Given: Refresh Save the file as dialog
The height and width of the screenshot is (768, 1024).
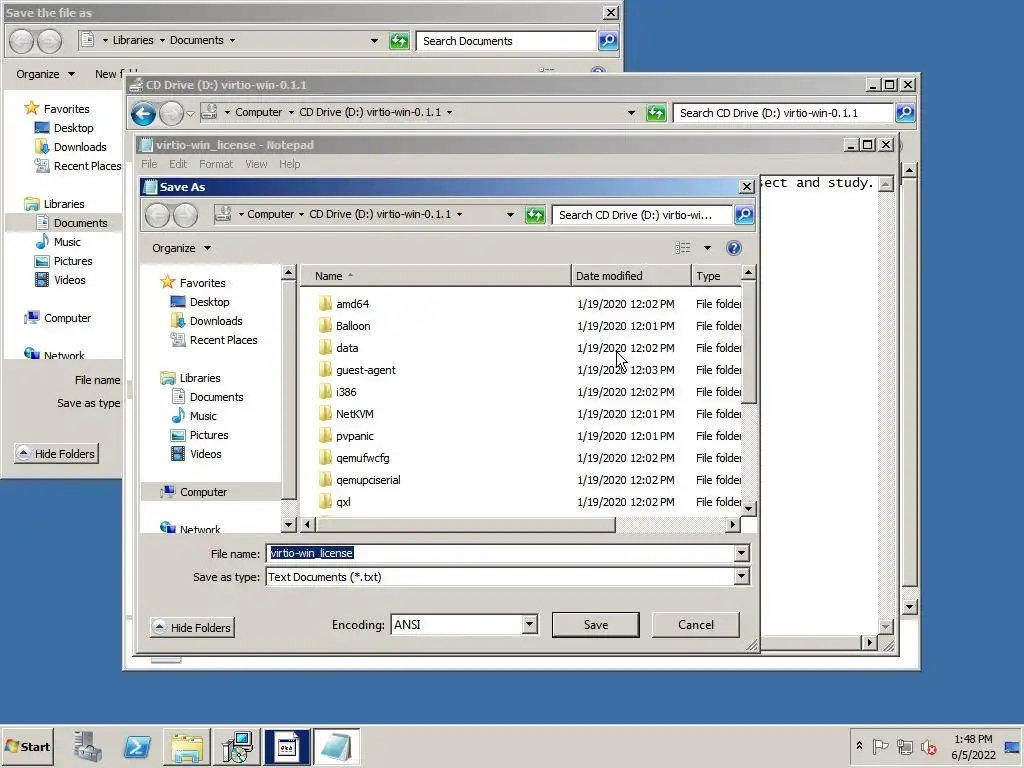Looking at the screenshot, I should (399, 41).
